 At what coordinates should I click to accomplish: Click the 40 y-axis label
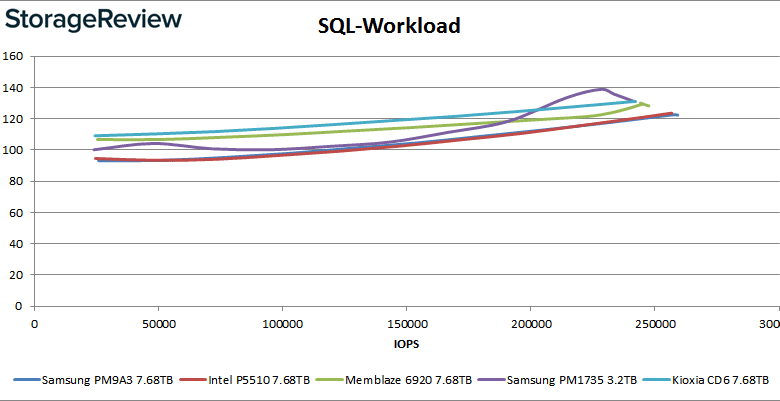click(x=16, y=244)
